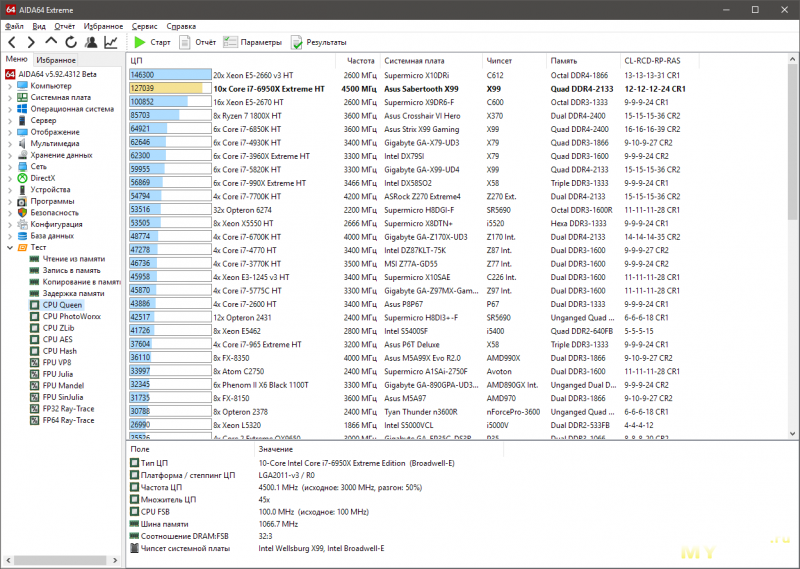
Task: Click the Отчёт report page icon
Action: [x=184, y=42]
